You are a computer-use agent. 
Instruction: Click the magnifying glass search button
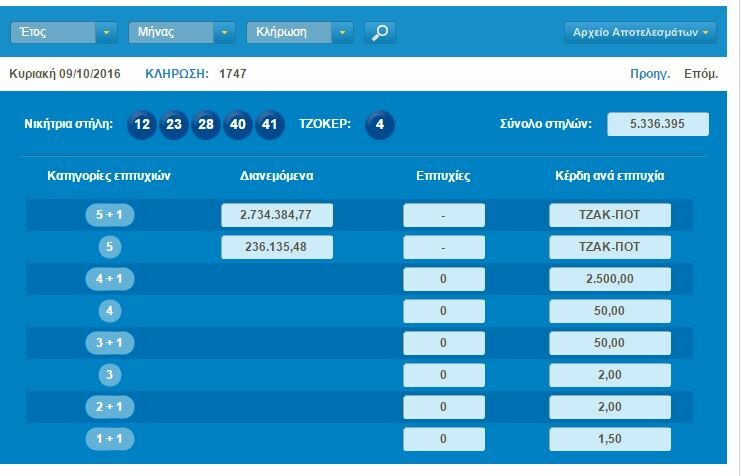click(380, 33)
